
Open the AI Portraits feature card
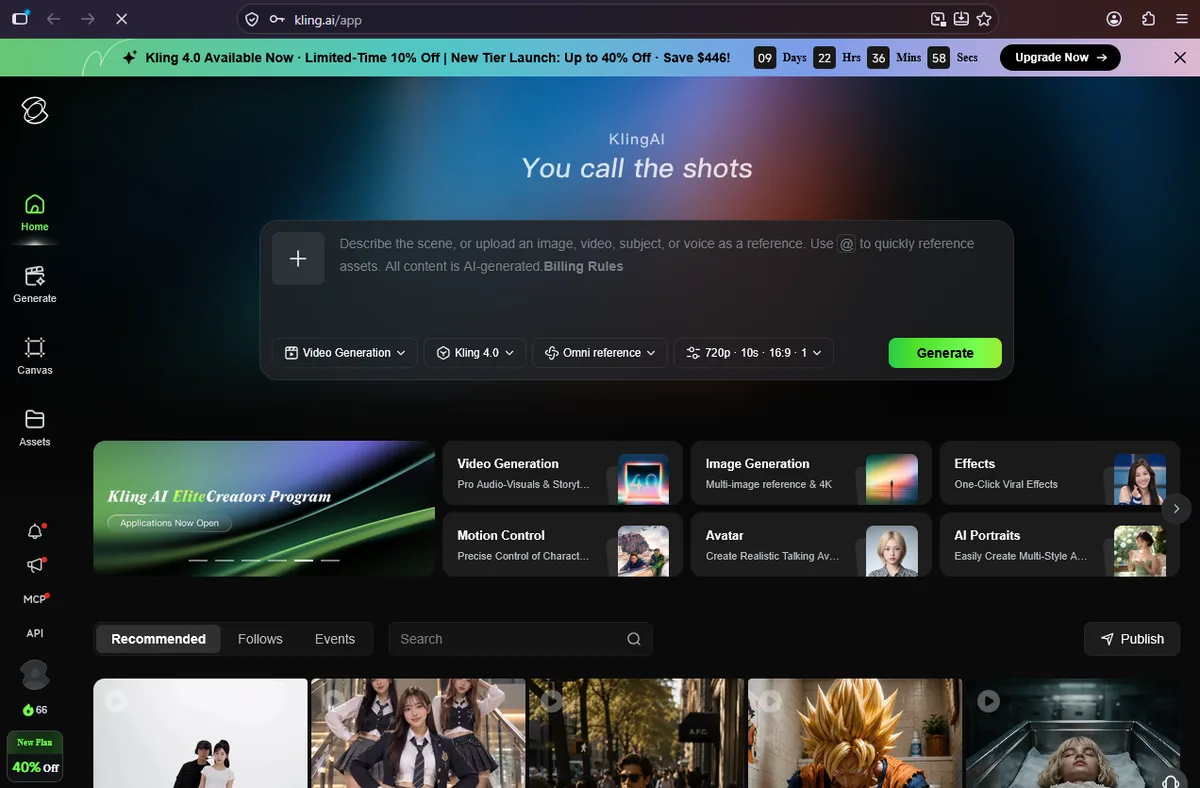click(x=1060, y=545)
